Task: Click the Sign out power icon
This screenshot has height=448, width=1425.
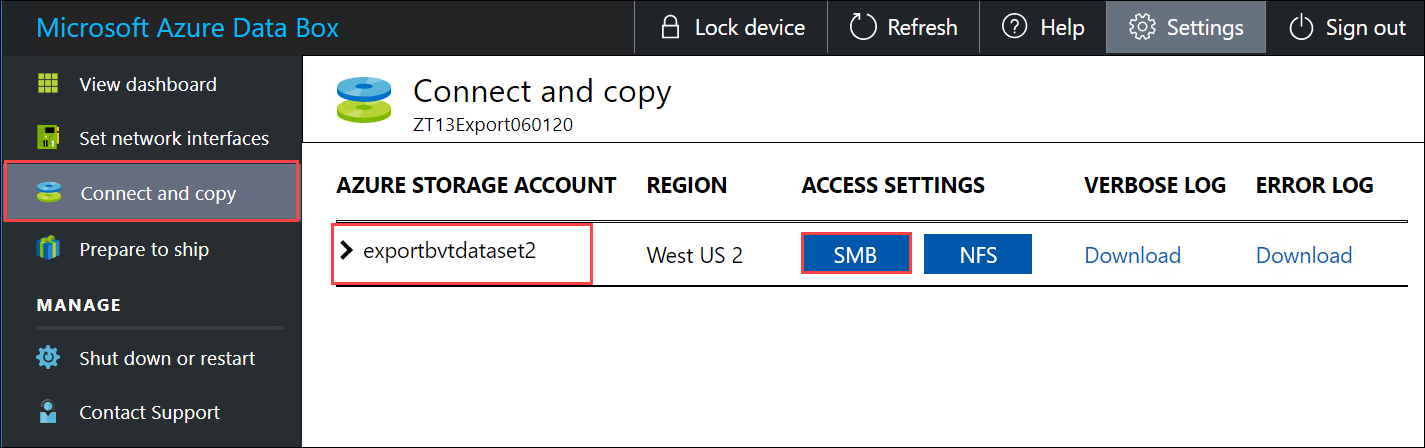Action: [x=1300, y=28]
